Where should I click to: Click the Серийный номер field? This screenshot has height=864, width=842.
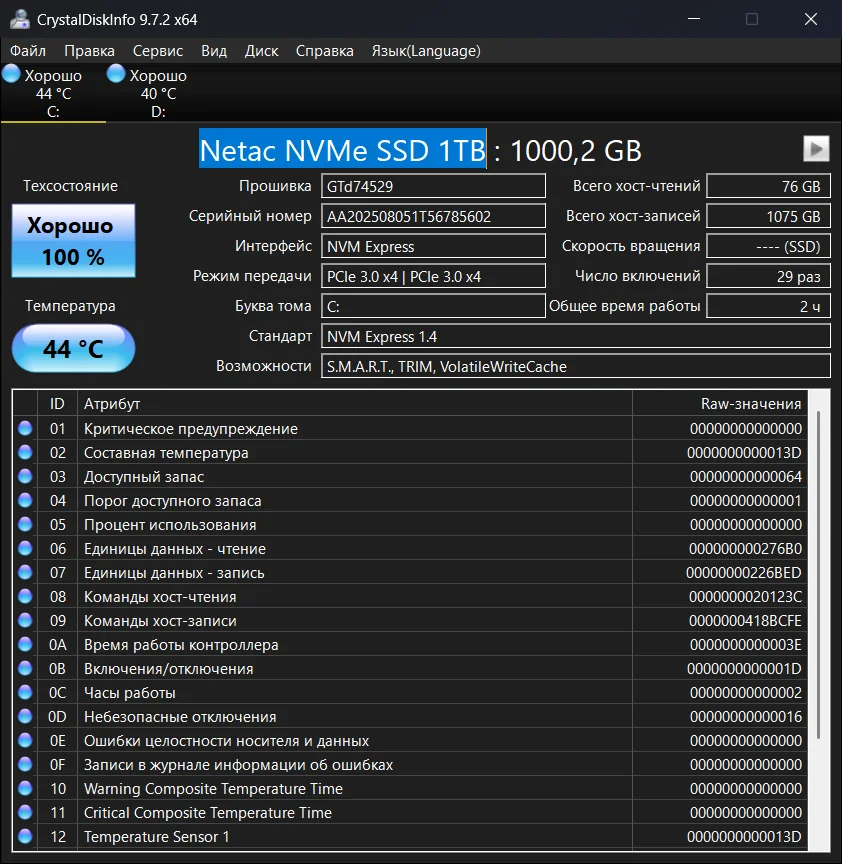(433, 216)
